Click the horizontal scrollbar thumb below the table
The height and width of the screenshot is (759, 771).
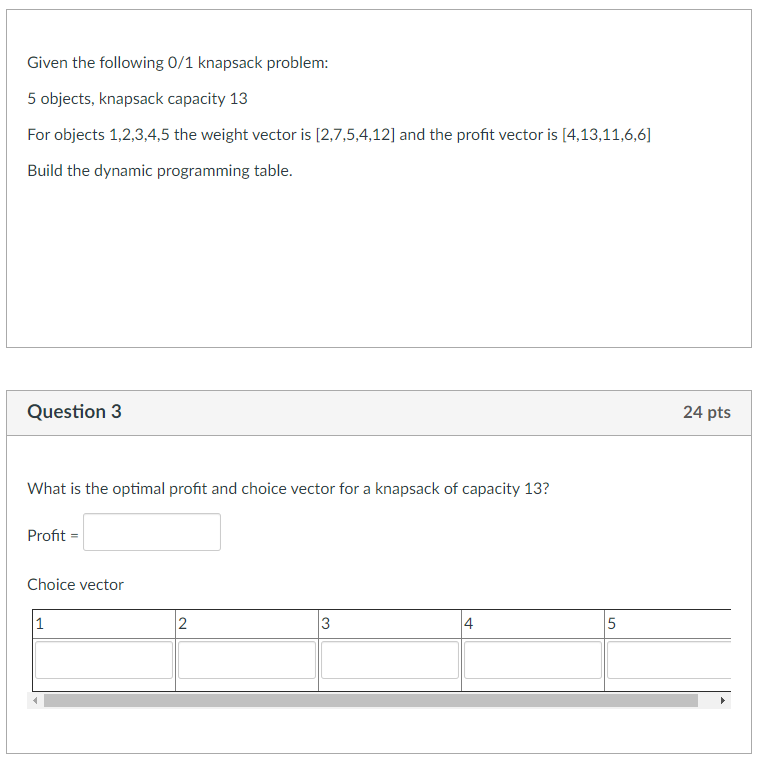[x=371, y=700]
